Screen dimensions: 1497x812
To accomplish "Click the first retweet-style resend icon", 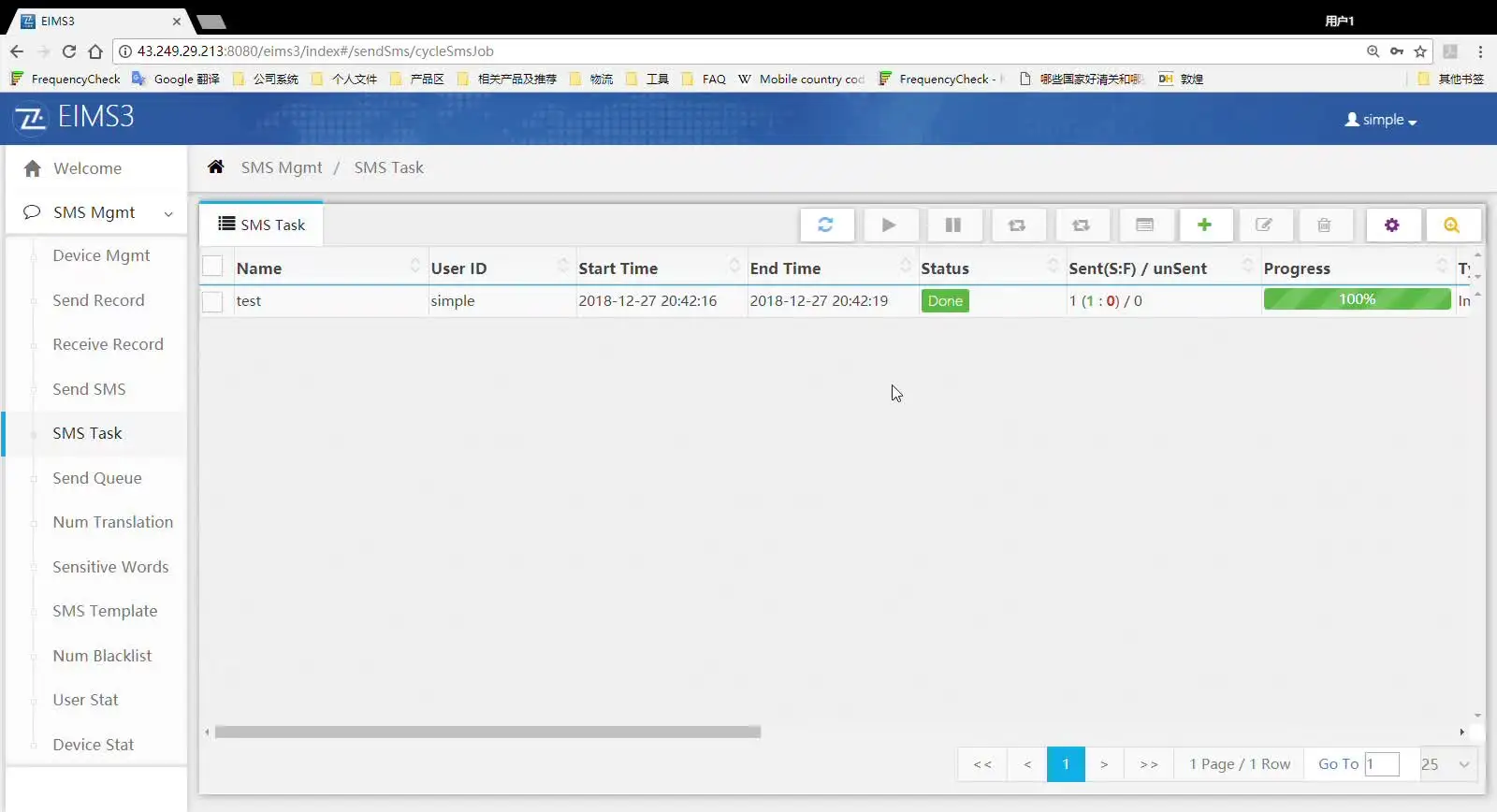I will click(x=1017, y=225).
